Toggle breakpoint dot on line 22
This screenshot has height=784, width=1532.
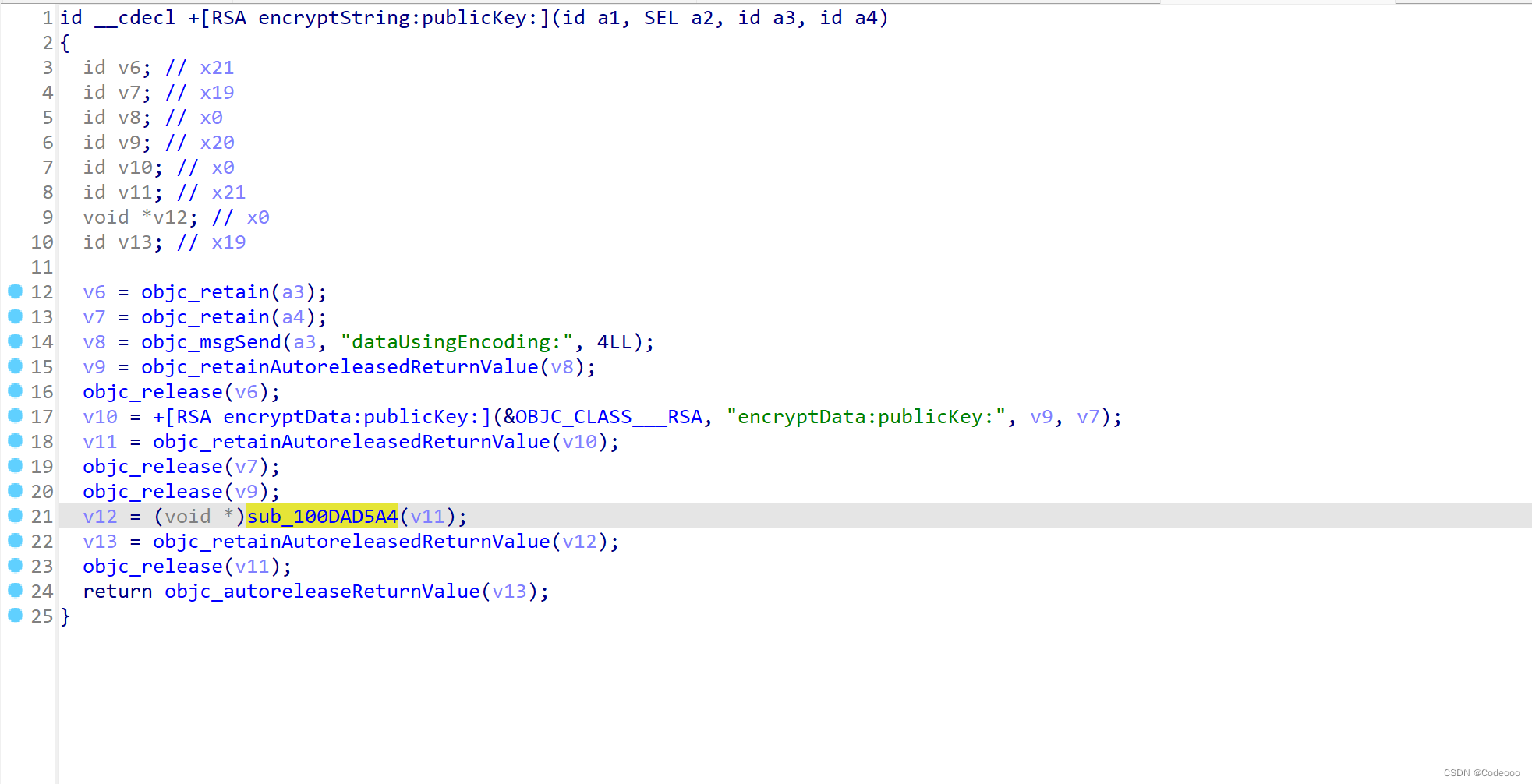coord(16,541)
